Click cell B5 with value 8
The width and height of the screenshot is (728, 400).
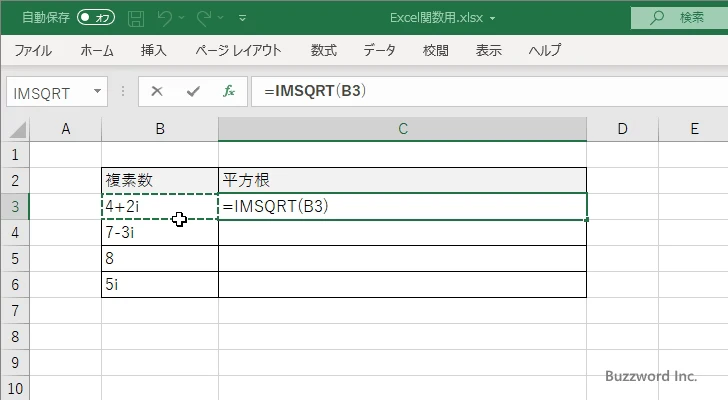(x=160, y=258)
